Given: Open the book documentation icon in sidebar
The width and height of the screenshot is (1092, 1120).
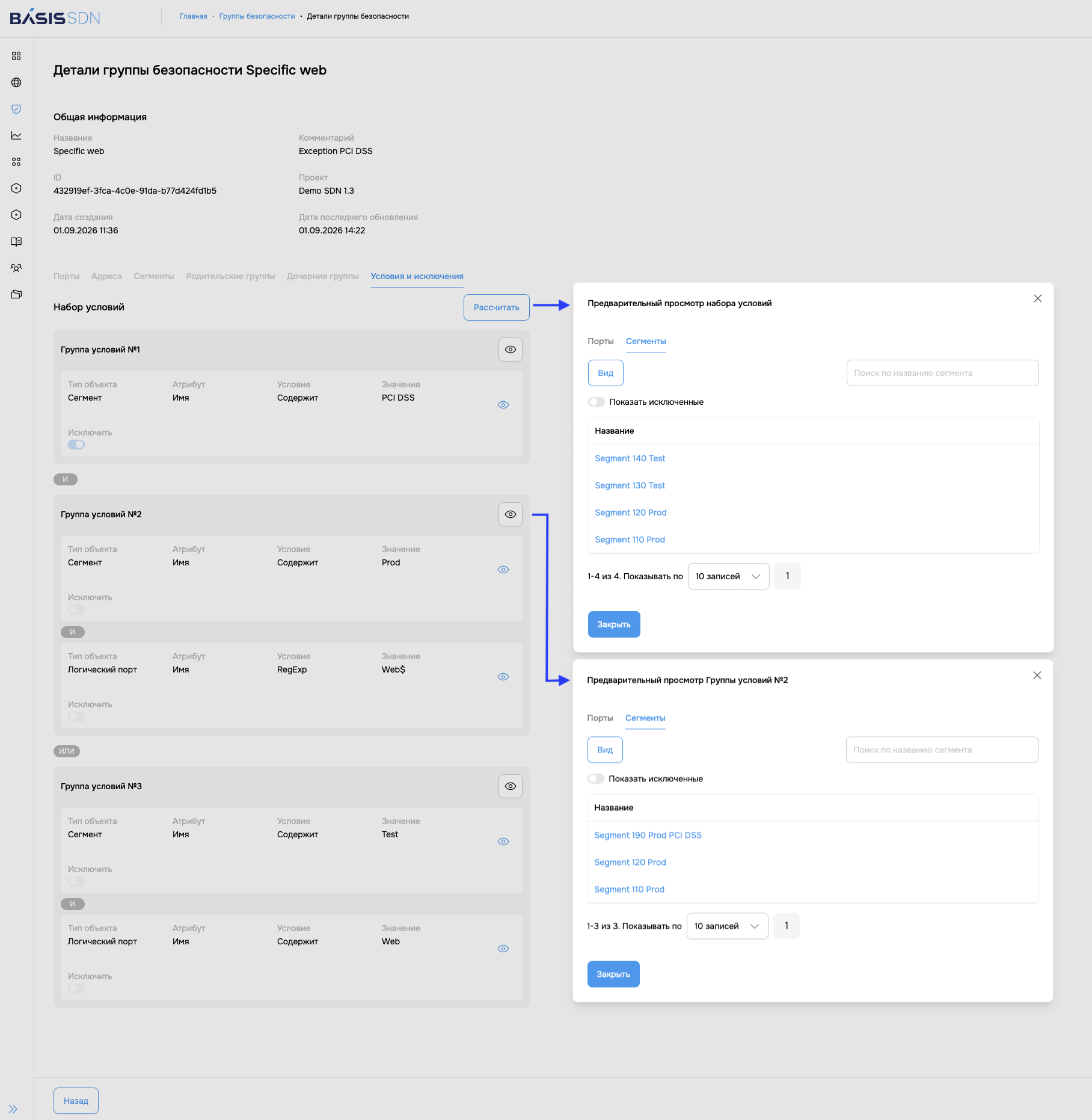Looking at the screenshot, I should point(16,241).
